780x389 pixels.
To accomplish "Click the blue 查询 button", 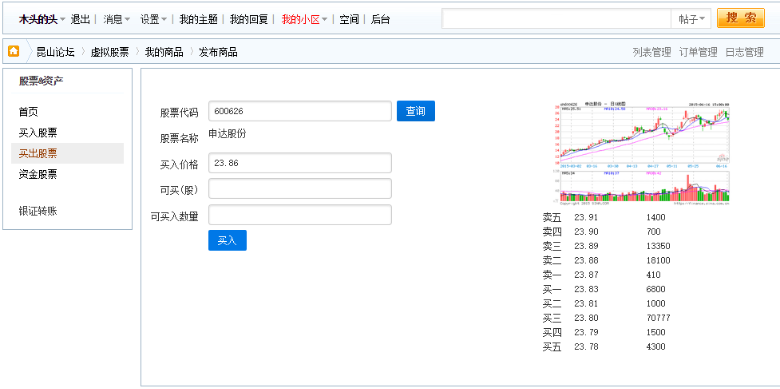I will click(416, 111).
